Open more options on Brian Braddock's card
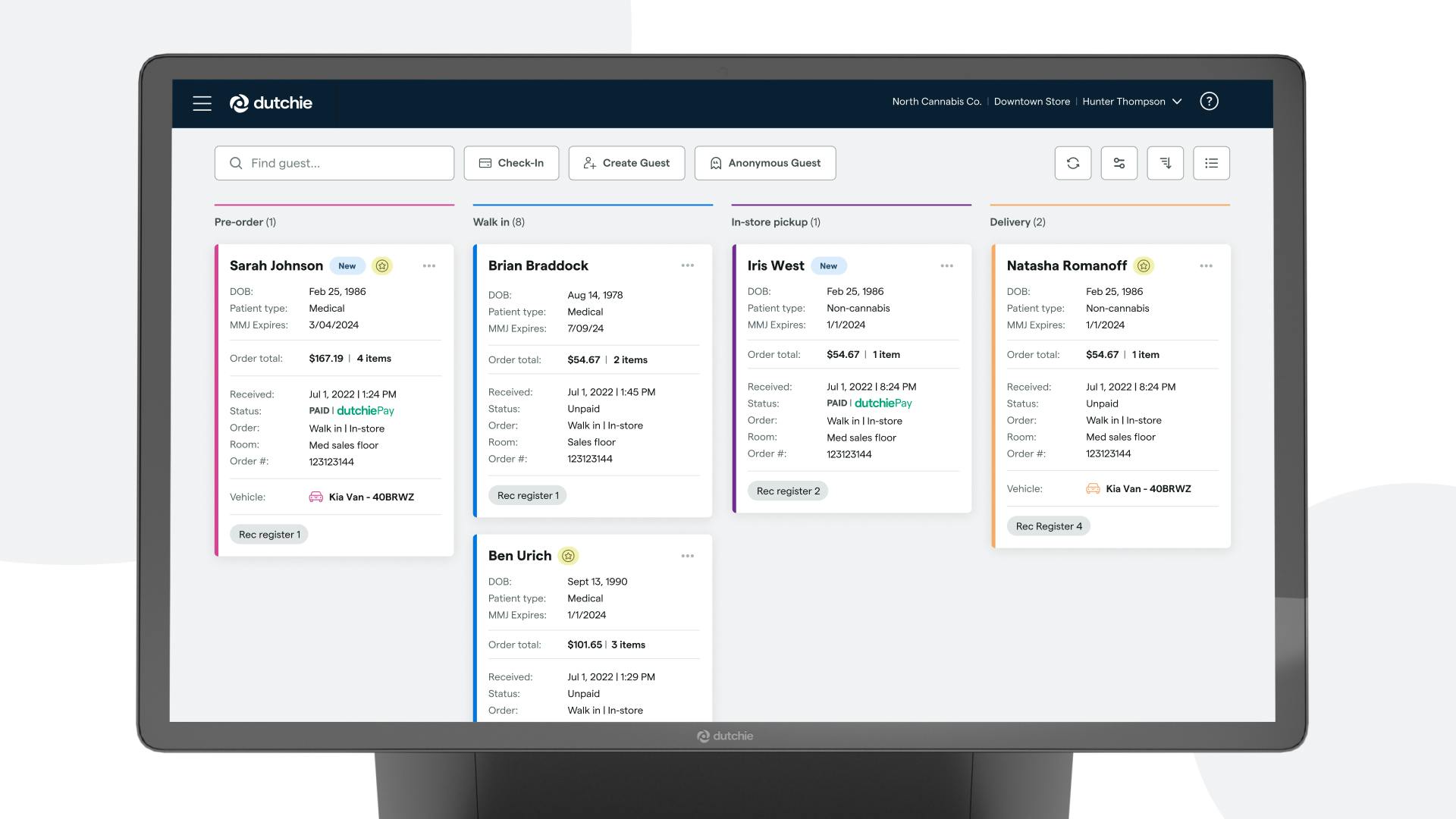 click(x=688, y=265)
